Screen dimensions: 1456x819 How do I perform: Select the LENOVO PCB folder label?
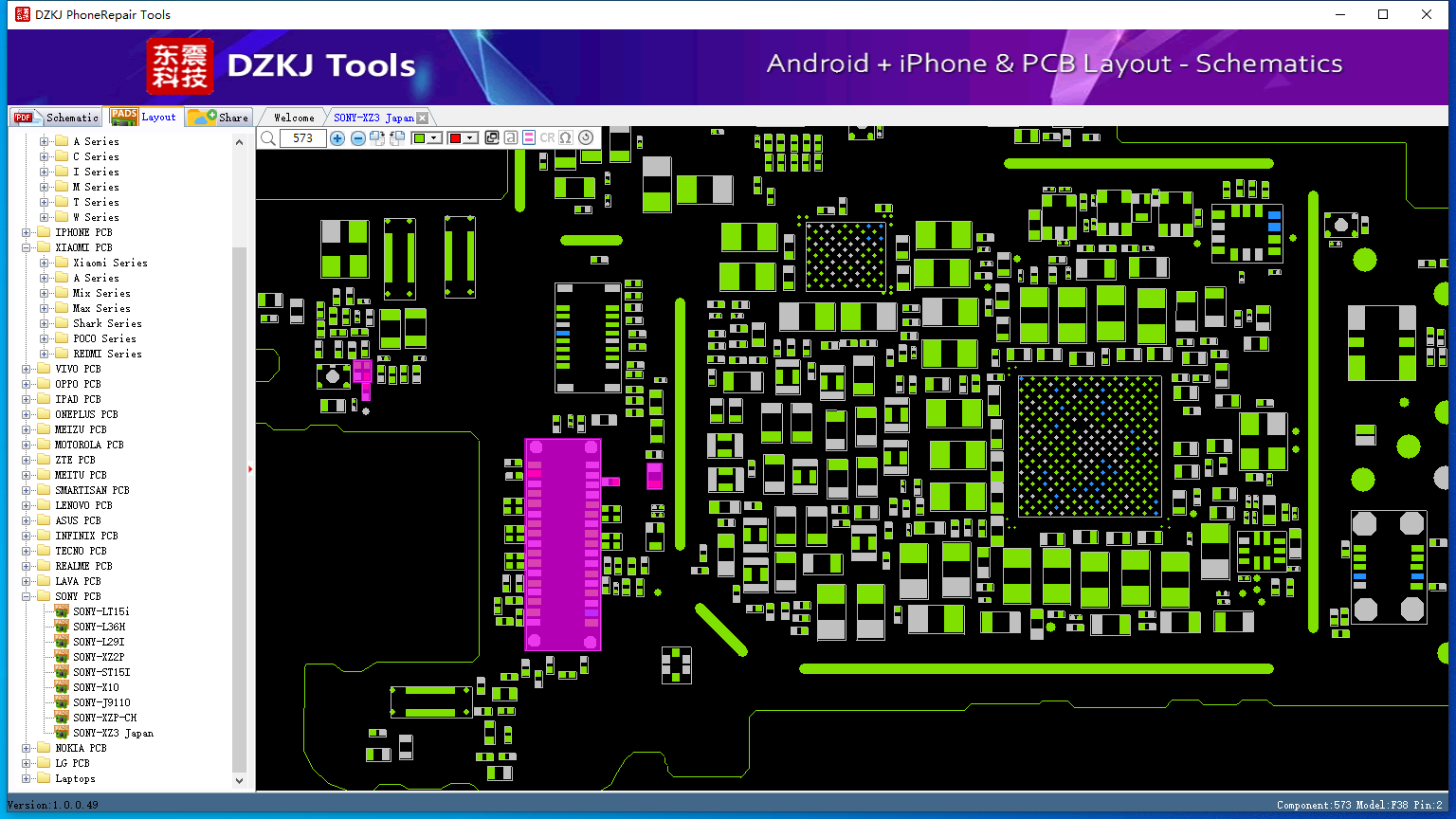pos(83,505)
